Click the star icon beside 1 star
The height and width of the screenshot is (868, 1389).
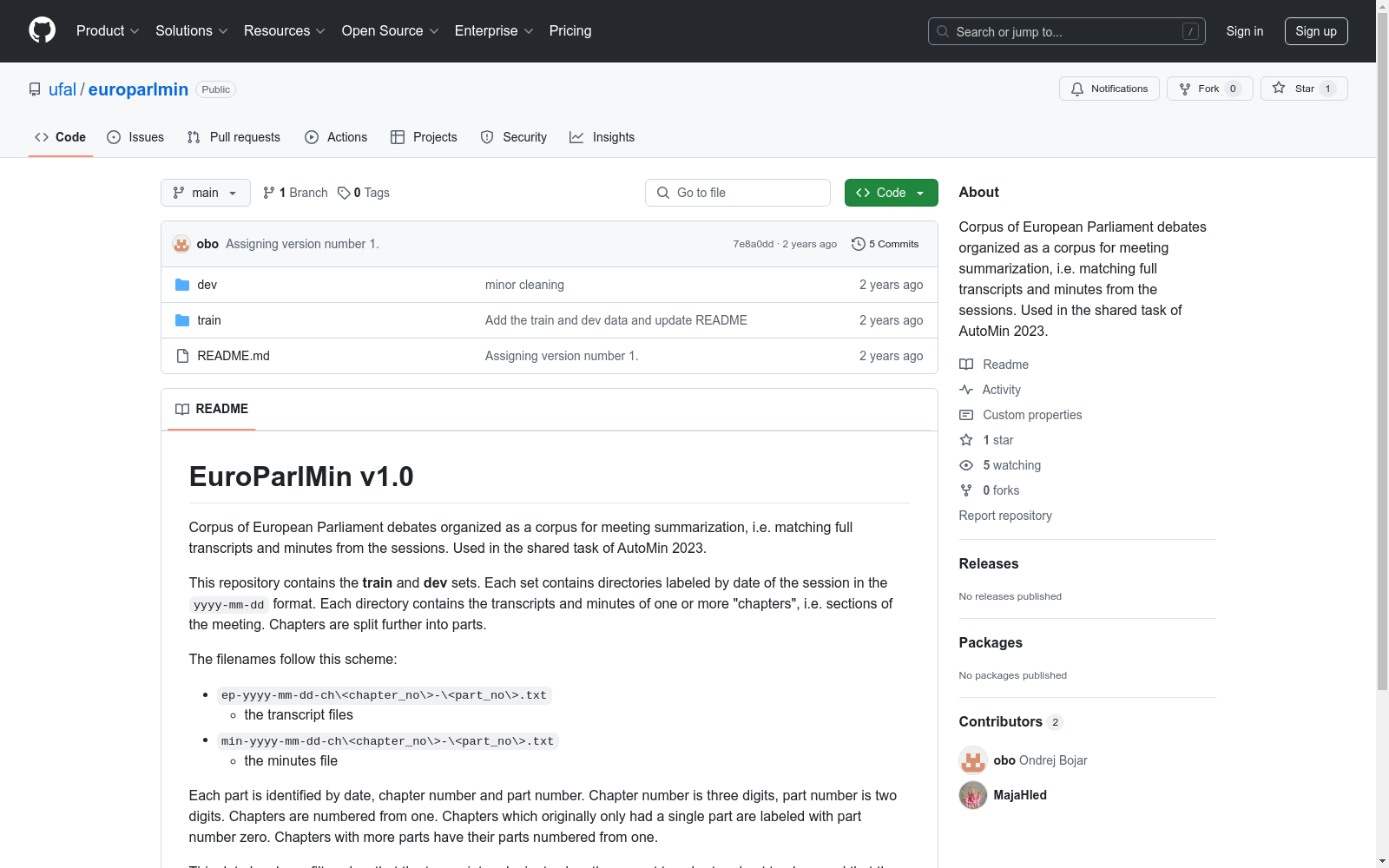point(966,440)
